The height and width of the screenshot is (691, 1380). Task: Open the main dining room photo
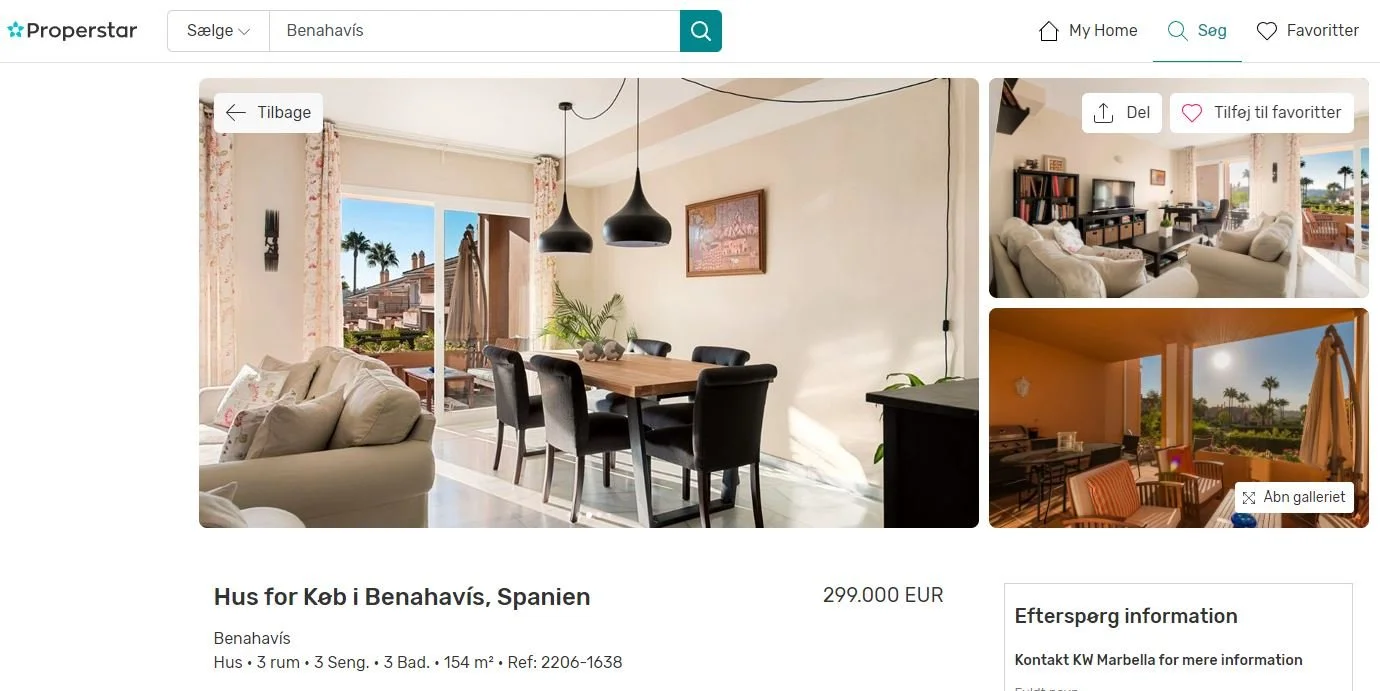pyautogui.click(x=589, y=303)
